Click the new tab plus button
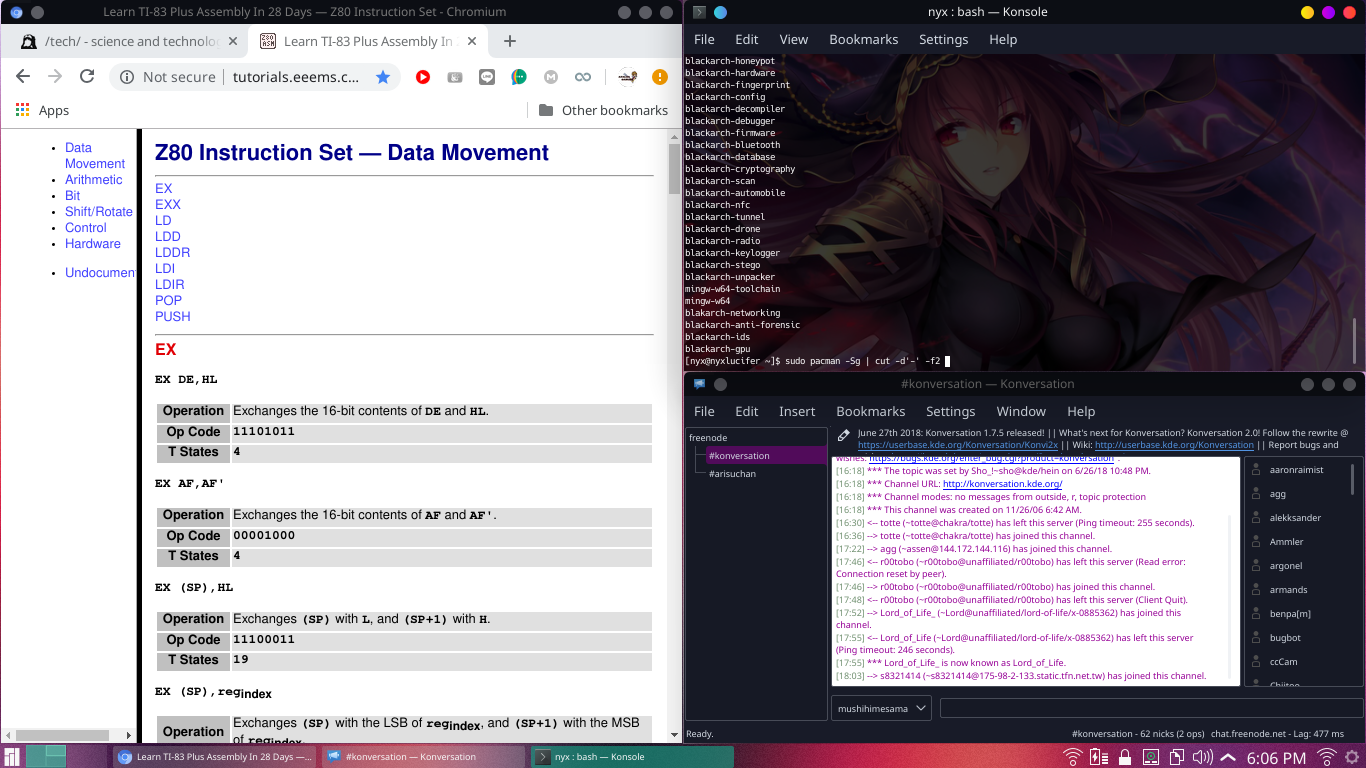The image size is (1366, 768). 510,41
